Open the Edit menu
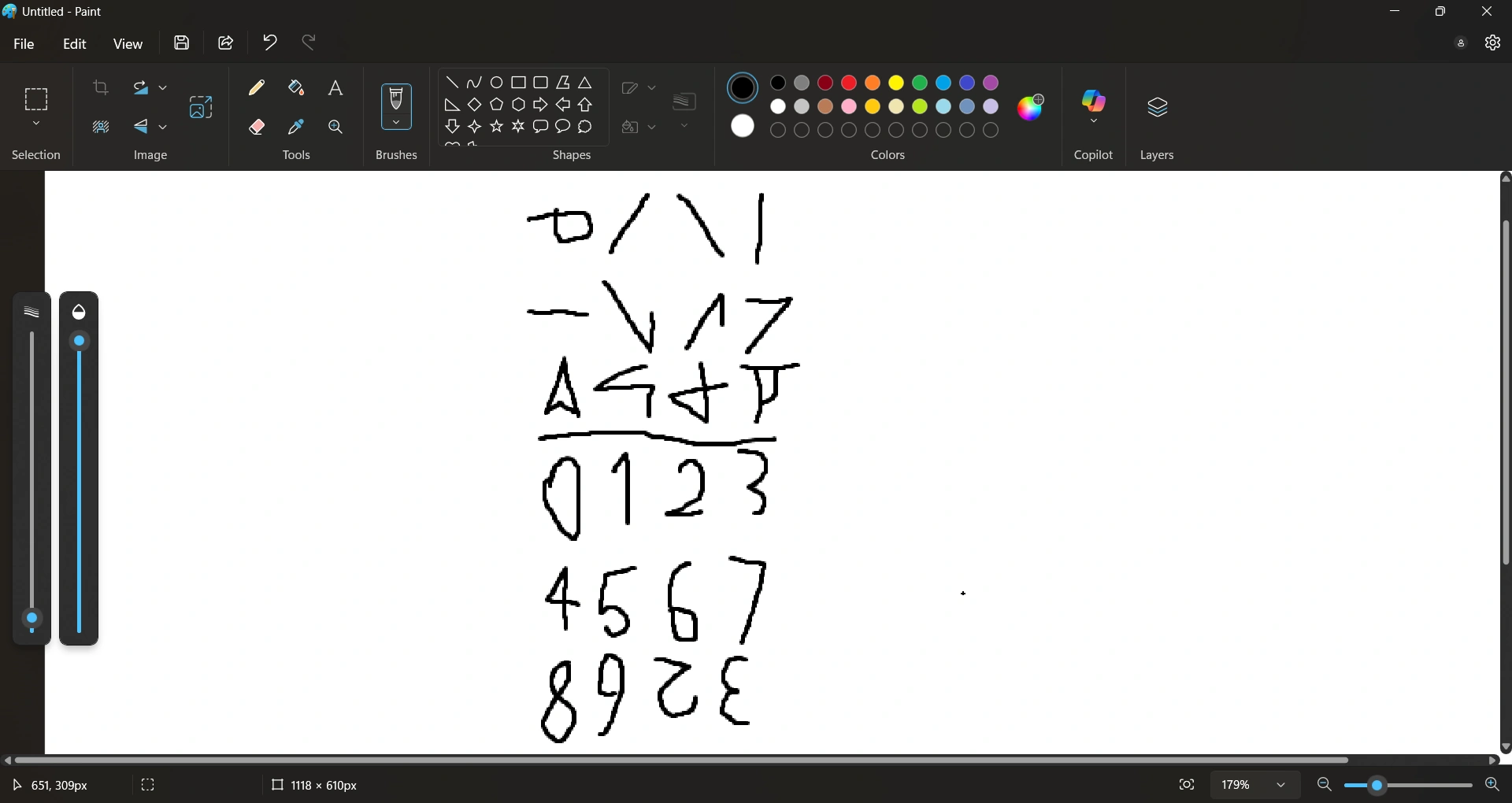The image size is (1512, 803). (75, 44)
